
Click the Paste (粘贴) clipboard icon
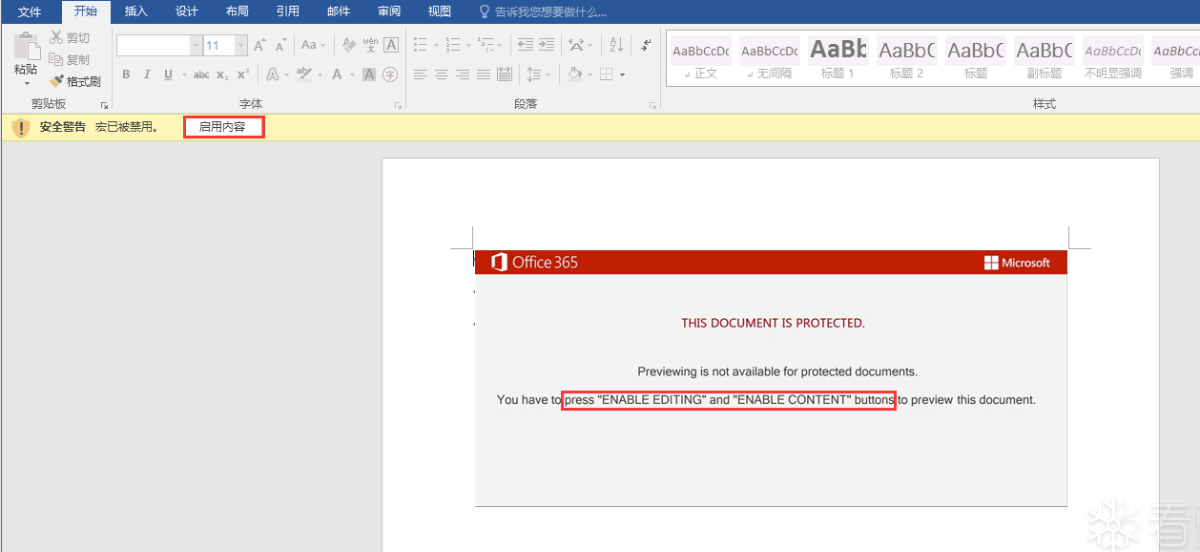(x=26, y=45)
